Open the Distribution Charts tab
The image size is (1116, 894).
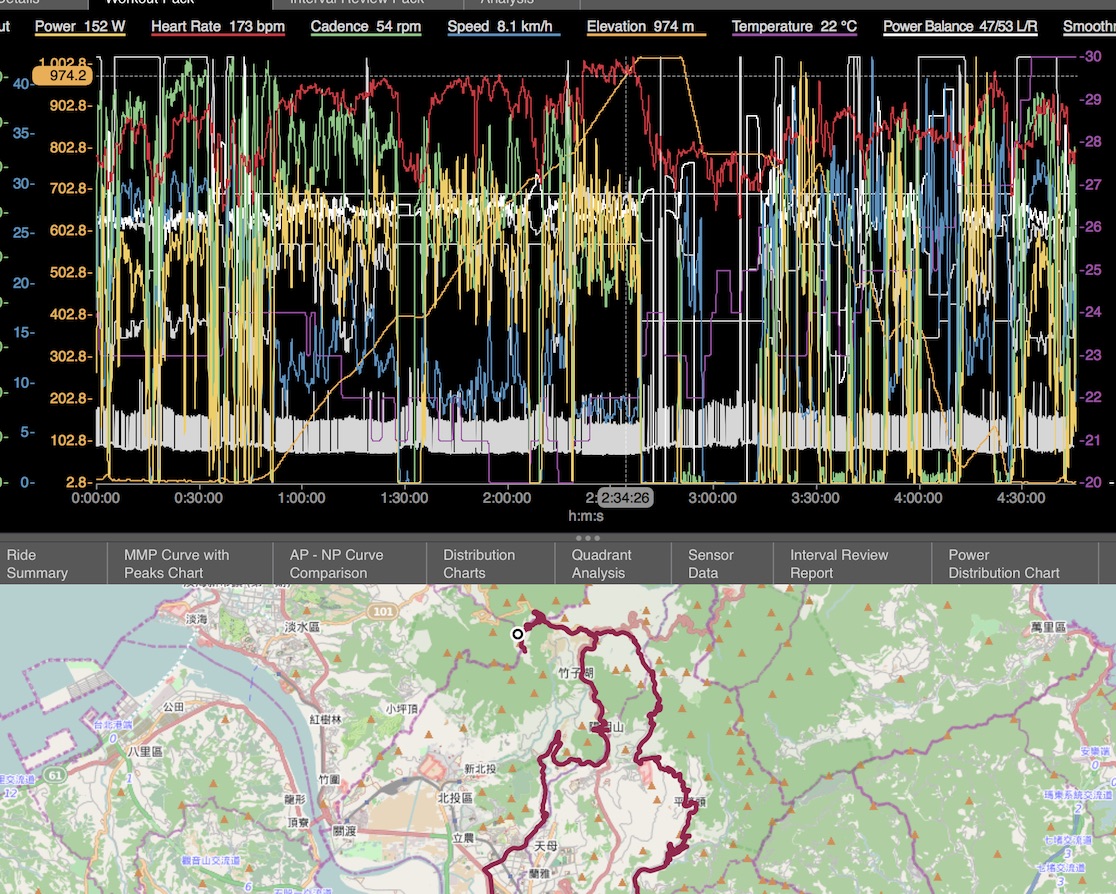coord(479,564)
